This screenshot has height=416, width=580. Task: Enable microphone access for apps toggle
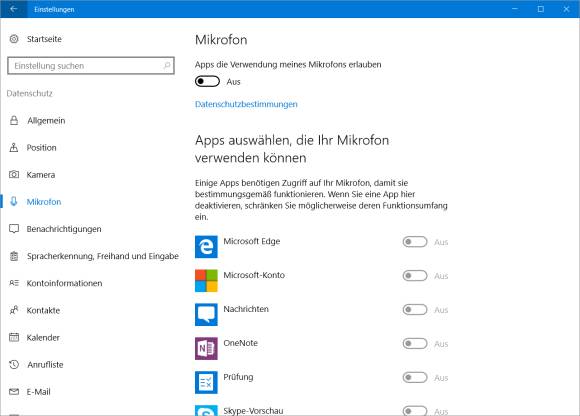[x=208, y=81]
